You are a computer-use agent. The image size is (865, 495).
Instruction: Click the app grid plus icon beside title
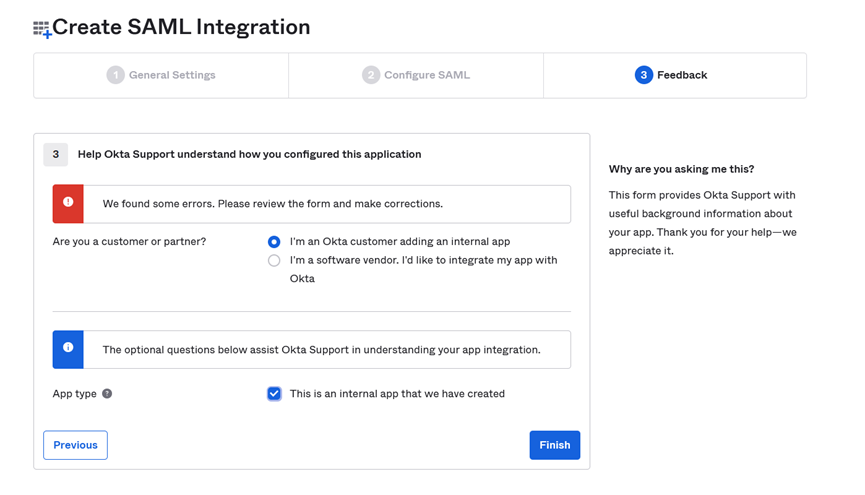click(42, 29)
